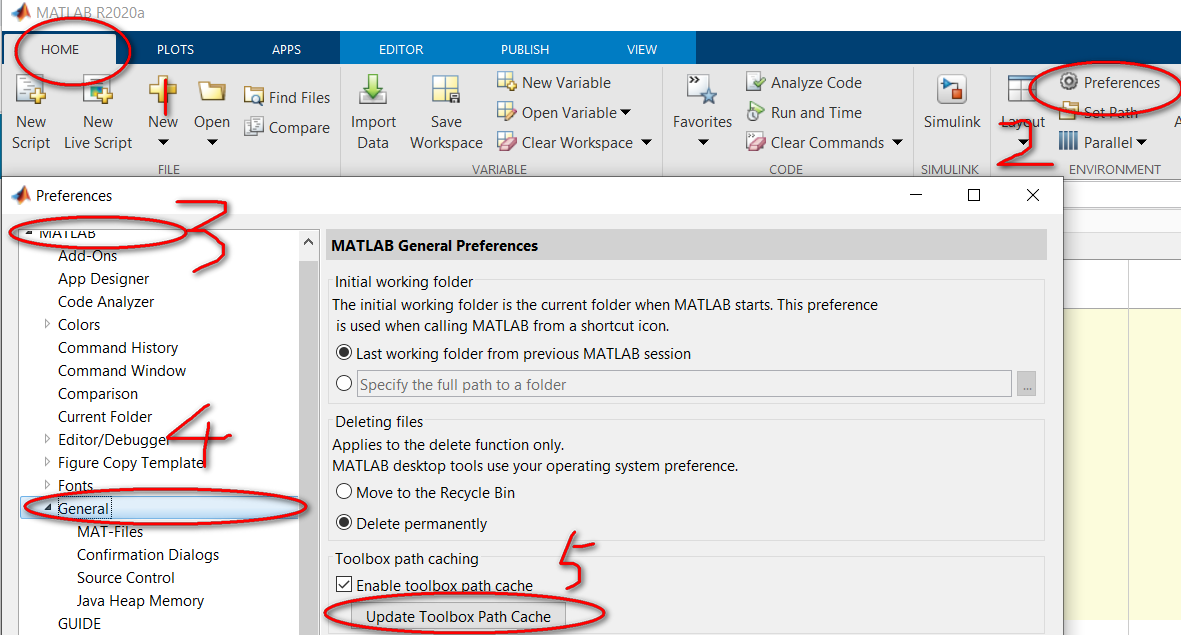The width and height of the screenshot is (1181, 635).
Task: Expand Open Variable dropdown arrow
Action: click(x=625, y=112)
